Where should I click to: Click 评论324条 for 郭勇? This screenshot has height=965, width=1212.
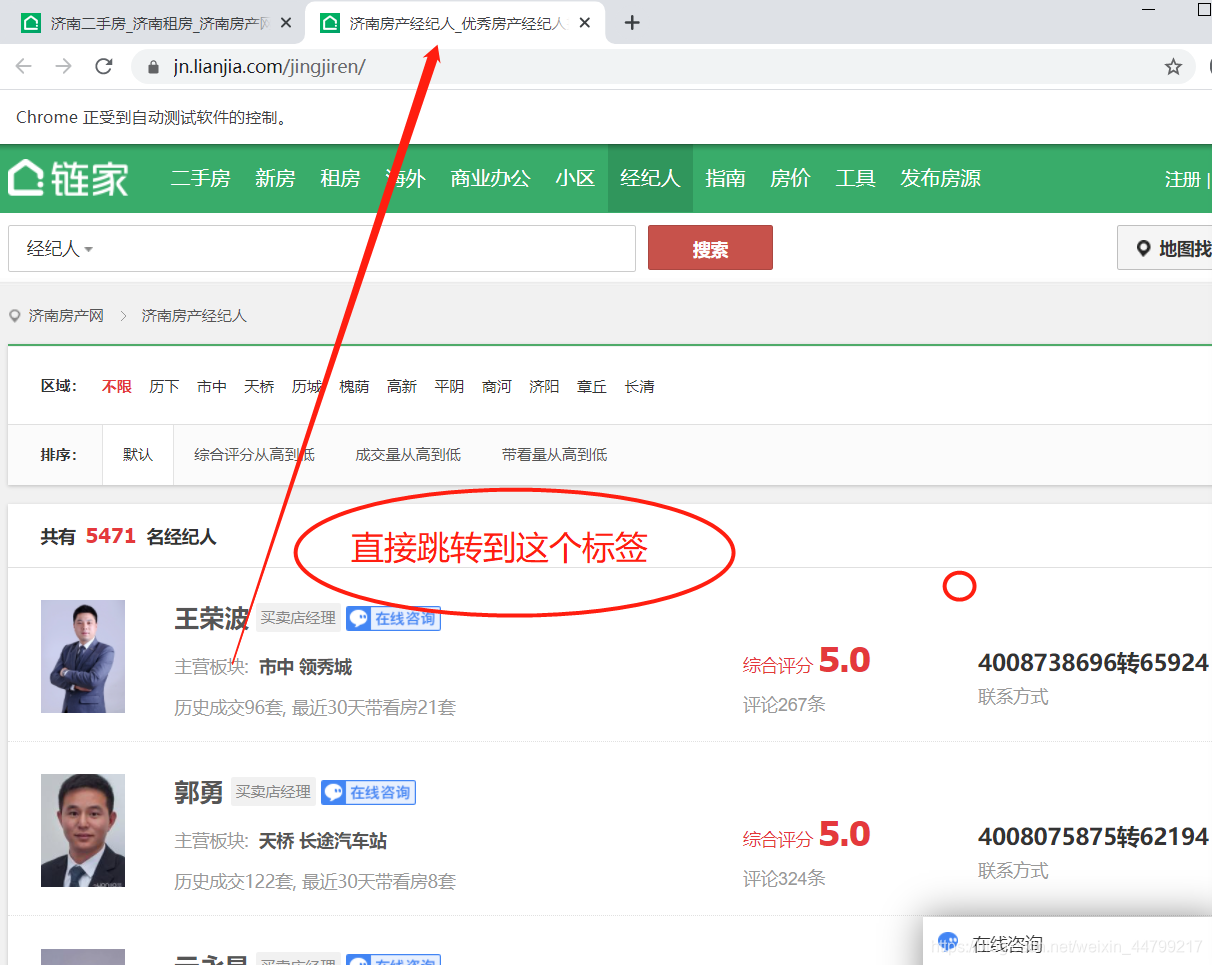click(784, 878)
